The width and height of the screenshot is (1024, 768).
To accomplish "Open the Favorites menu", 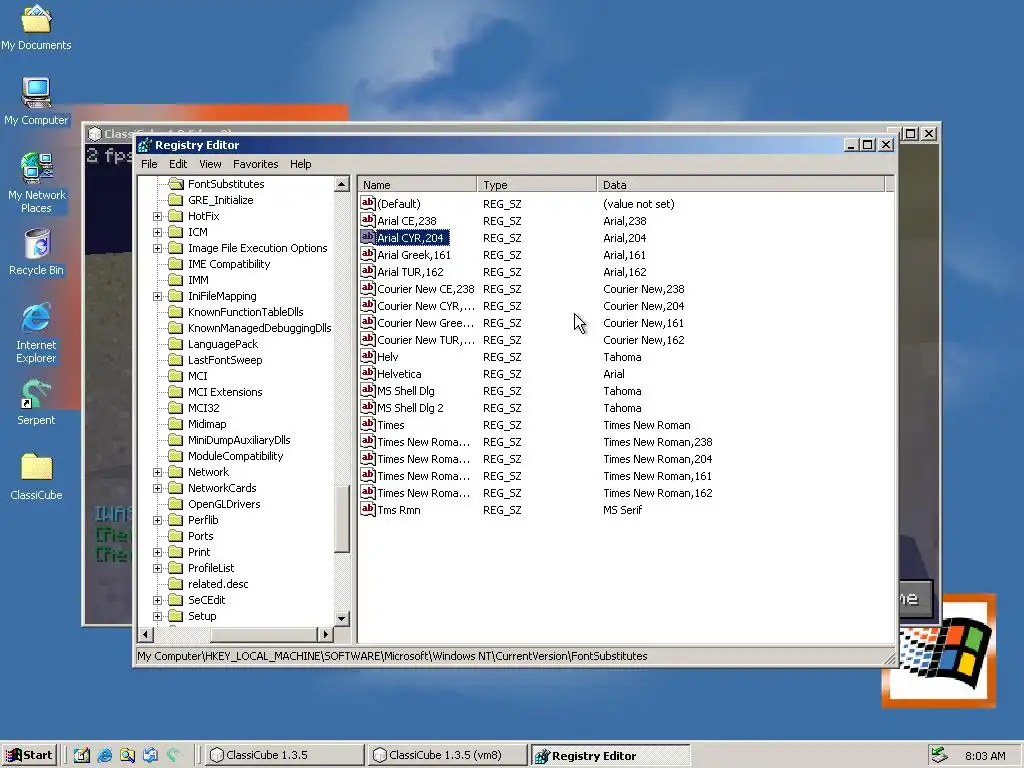I will (x=255, y=164).
